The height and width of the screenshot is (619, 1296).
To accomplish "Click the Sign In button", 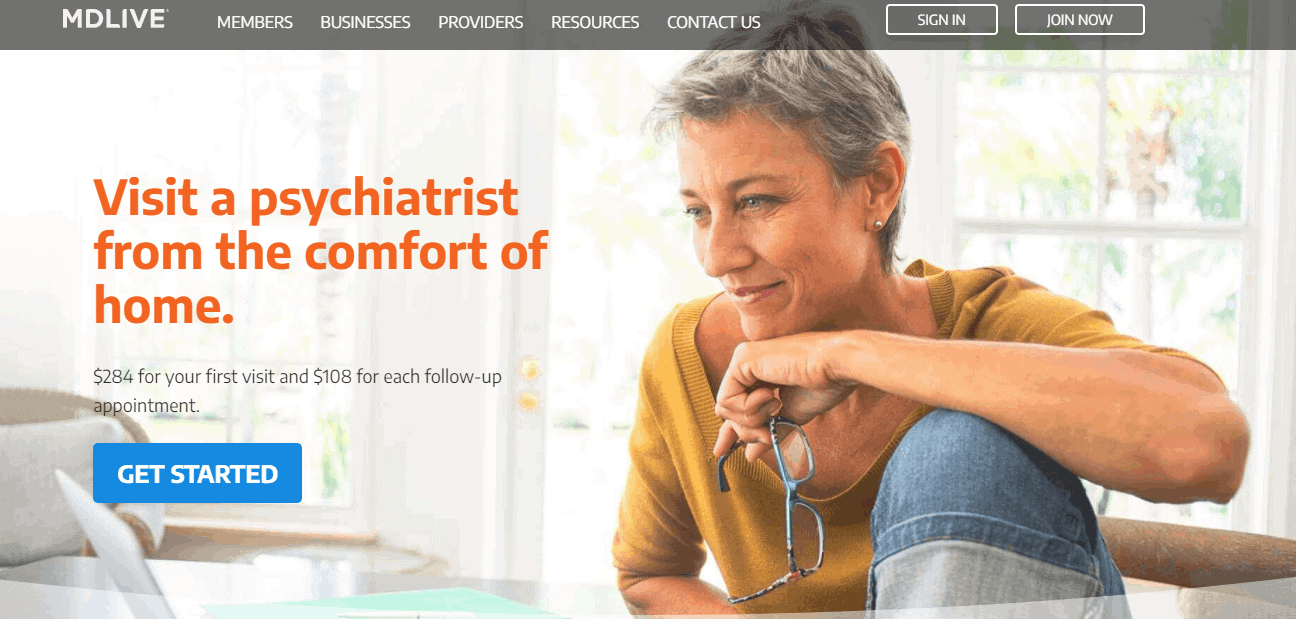I will point(941,20).
